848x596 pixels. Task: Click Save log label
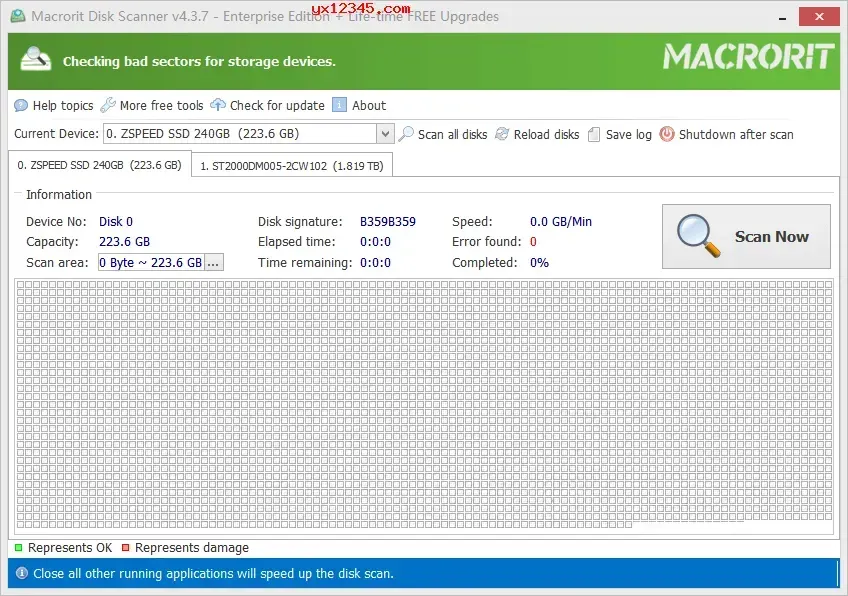click(x=628, y=134)
